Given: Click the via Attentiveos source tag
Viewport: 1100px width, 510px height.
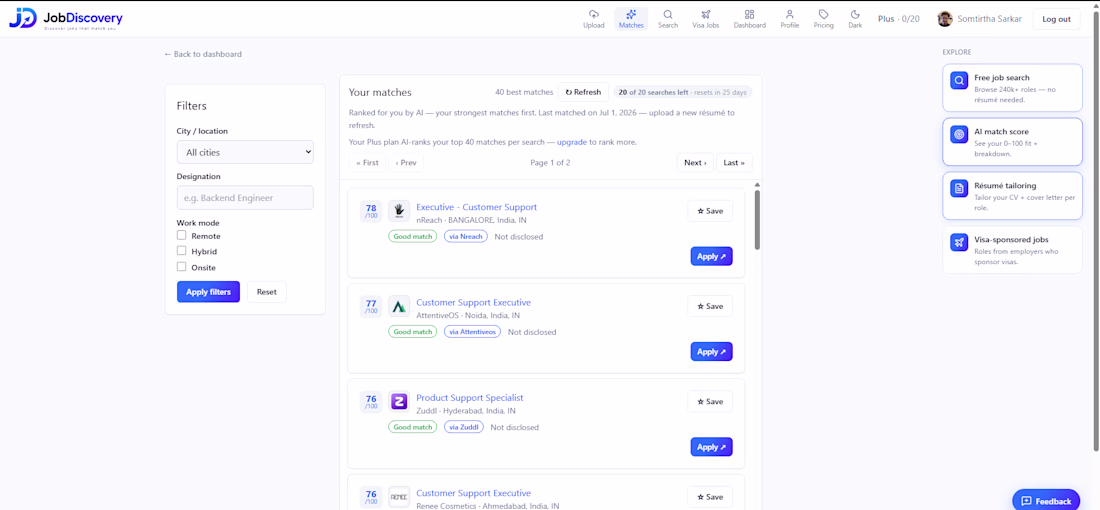Looking at the screenshot, I should pyautogui.click(x=472, y=332).
